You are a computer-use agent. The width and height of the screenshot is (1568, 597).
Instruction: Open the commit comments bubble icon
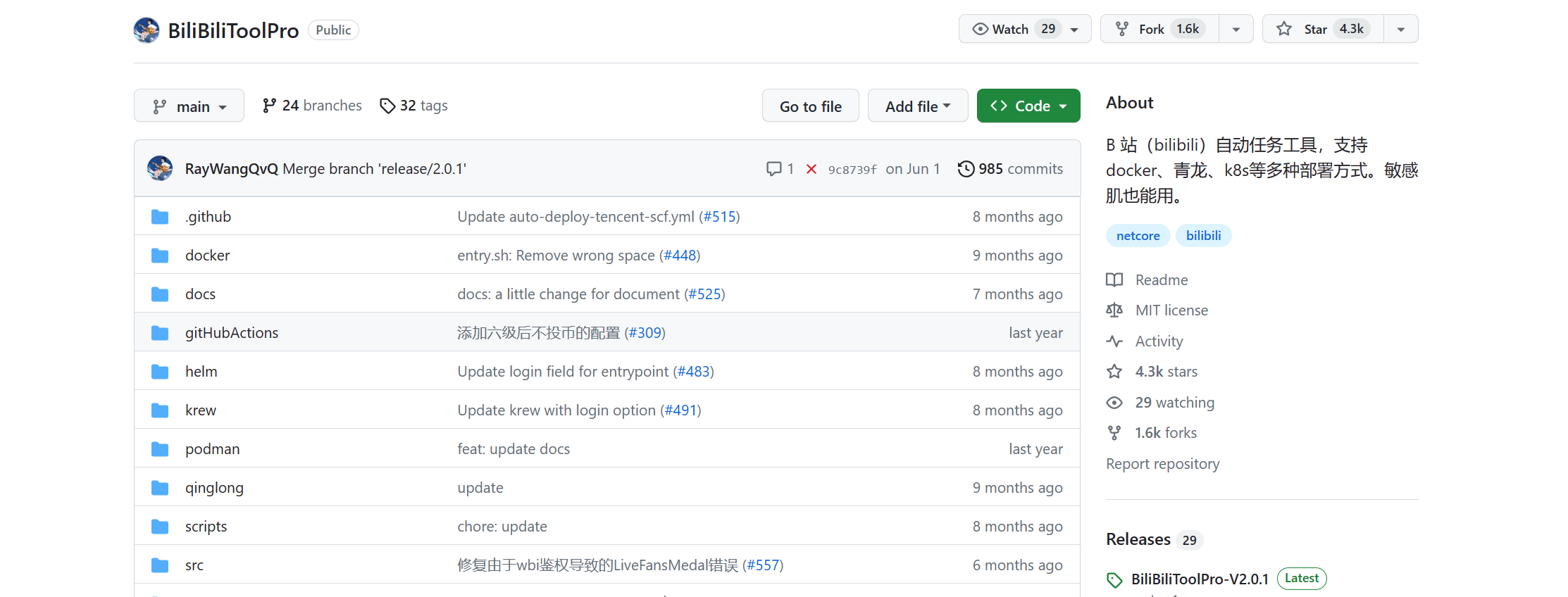point(774,169)
